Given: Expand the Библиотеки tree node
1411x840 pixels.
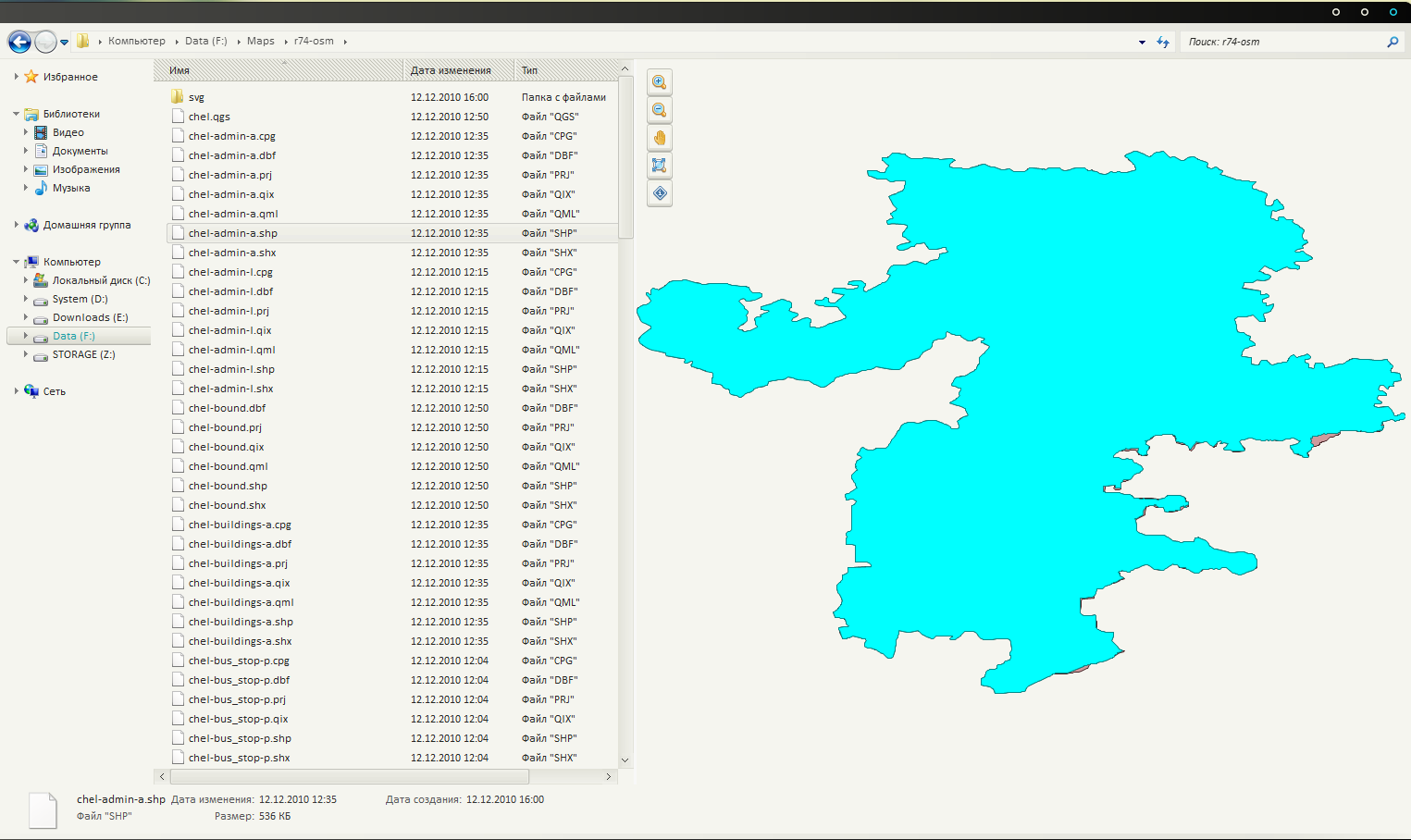Looking at the screenshot, I should point(16,114).
